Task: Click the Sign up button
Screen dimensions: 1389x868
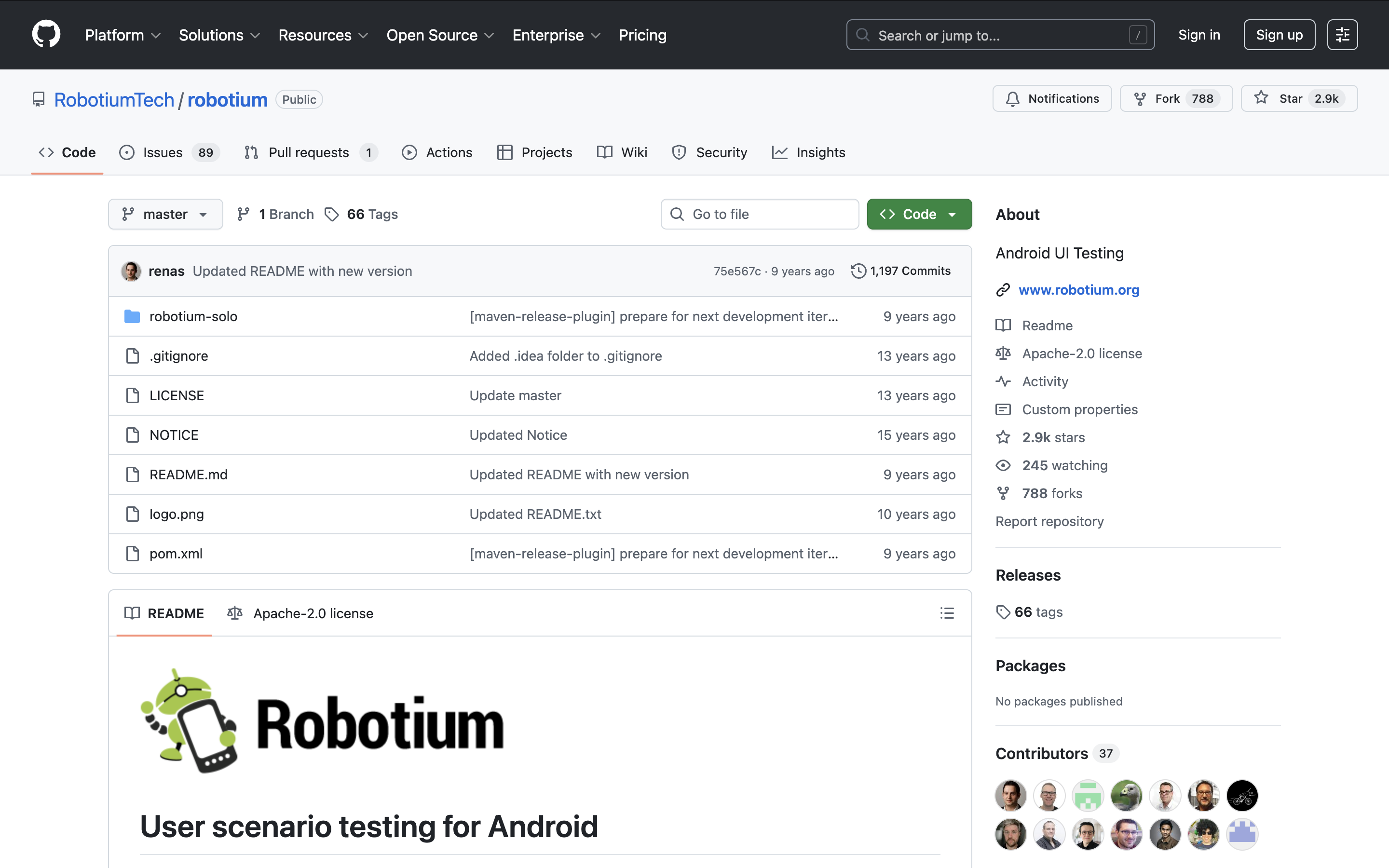Action: (1279, 34)
